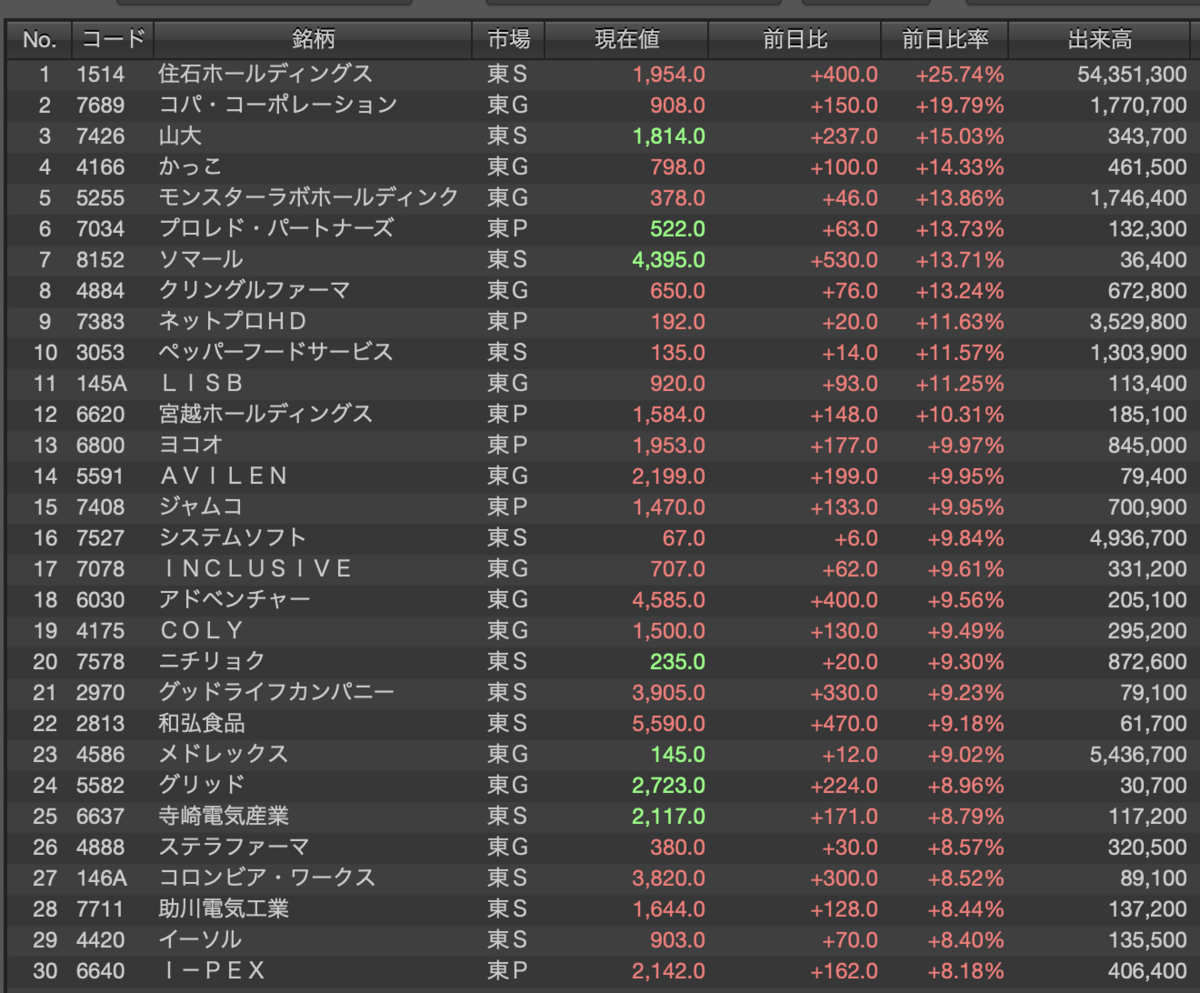
Task: Select コロンビア・ワークス stock name
Action: pyautogui.click(x=267, y=878)
